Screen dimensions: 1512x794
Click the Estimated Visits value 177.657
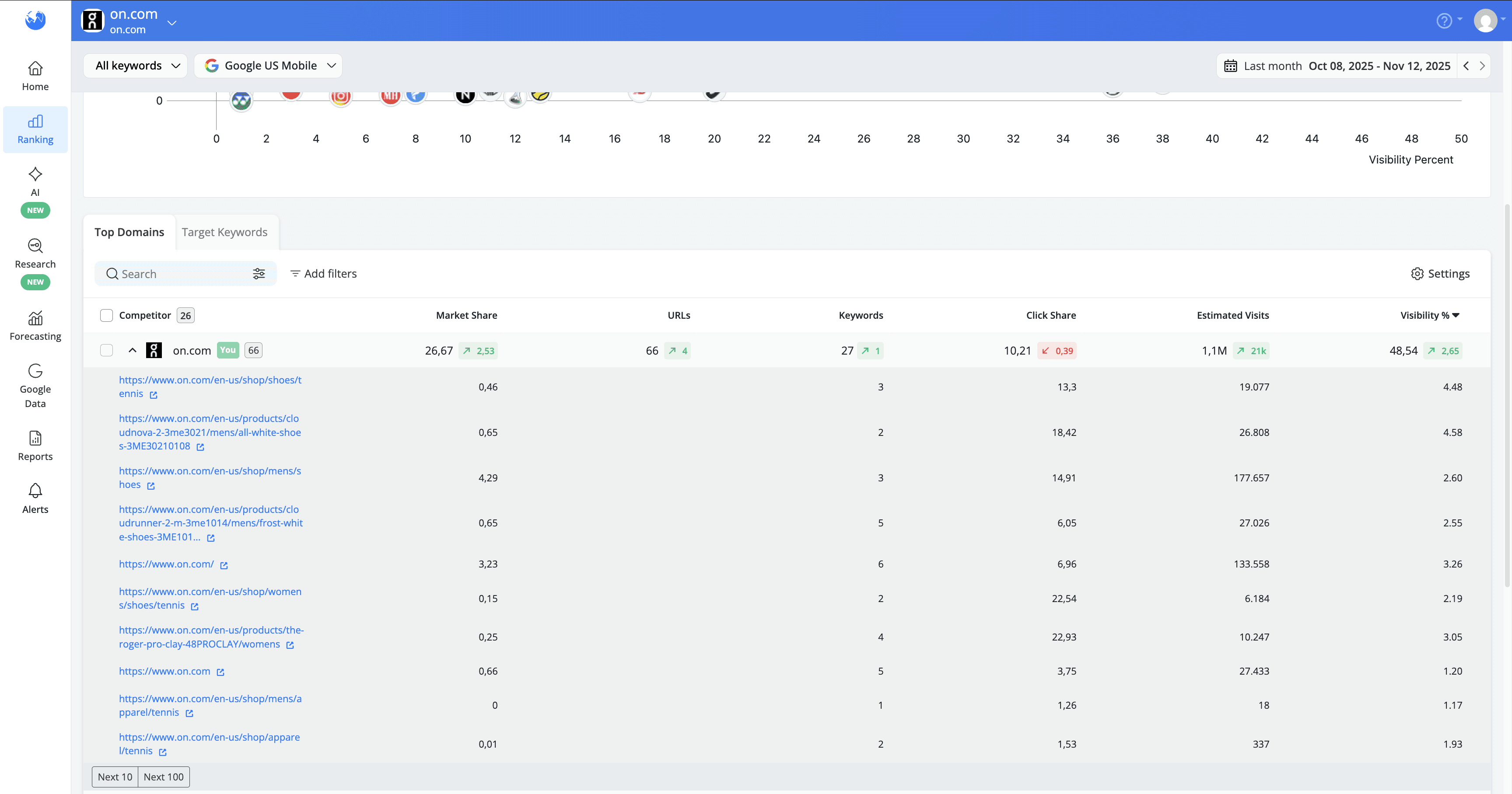pyautogui.click(x=1251, y=478)
